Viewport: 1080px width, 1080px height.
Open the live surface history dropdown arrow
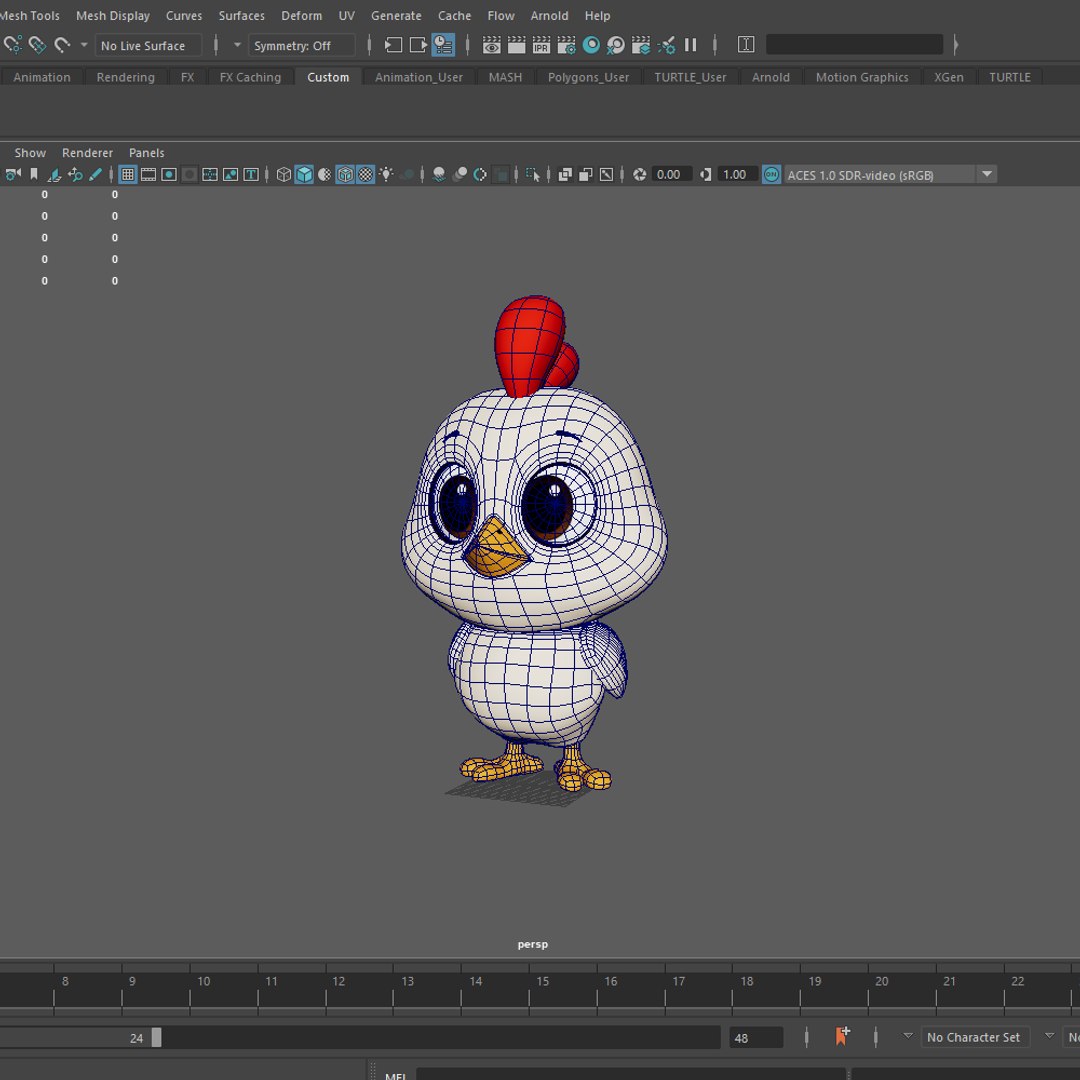coord(84,45)
